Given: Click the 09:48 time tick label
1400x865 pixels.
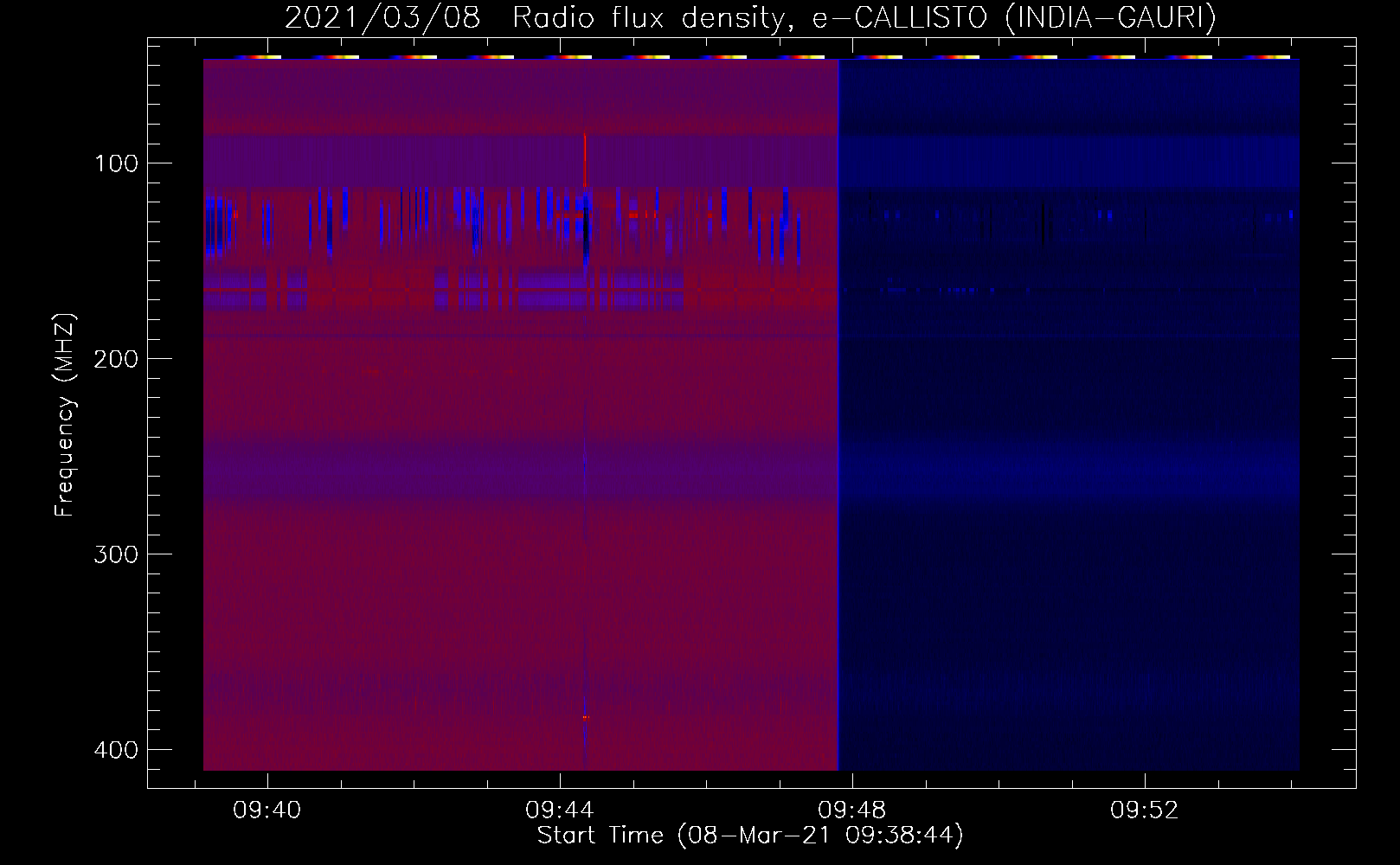Looking at the screenshot, I should (x=852, y=811).
